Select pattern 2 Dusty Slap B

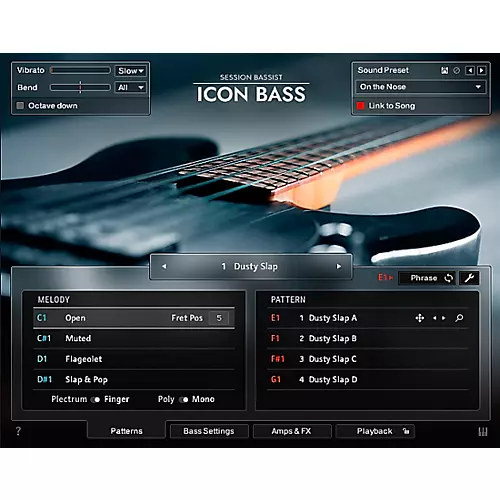point(368,338)
